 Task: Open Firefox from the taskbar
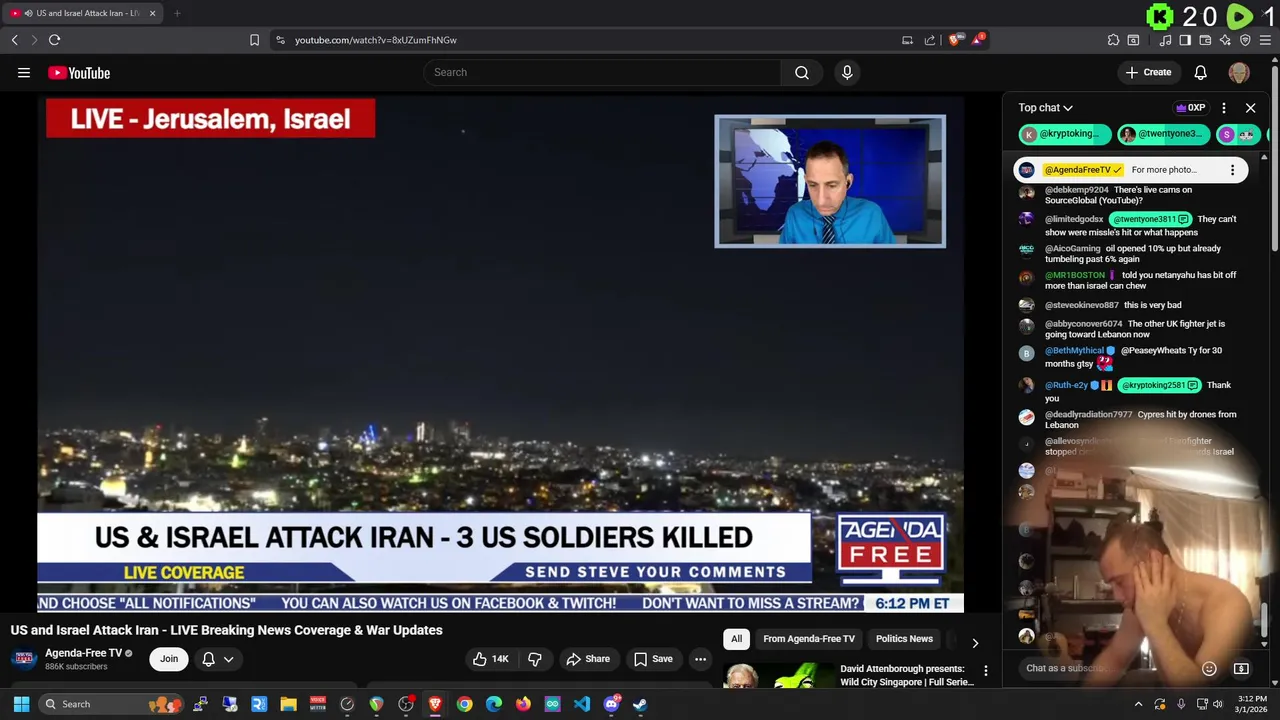tap(523, 704)
